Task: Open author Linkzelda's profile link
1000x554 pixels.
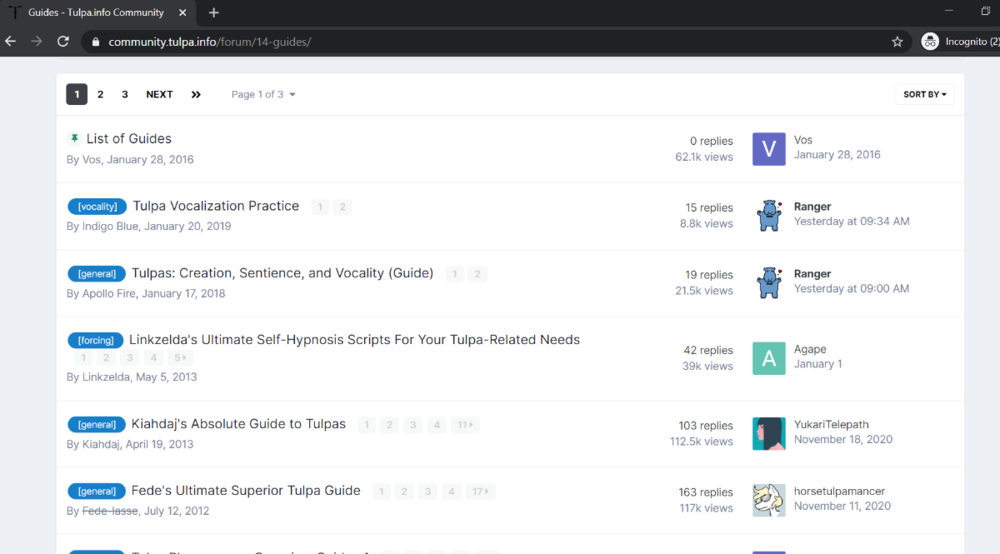Action: (x=106, y=377)
